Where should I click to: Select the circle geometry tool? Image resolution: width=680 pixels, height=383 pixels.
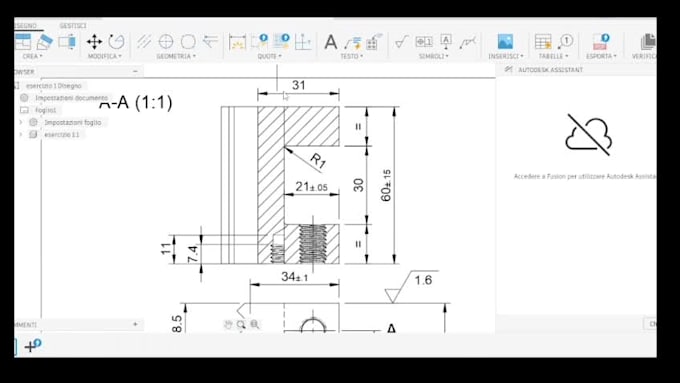tap(188, 42)
